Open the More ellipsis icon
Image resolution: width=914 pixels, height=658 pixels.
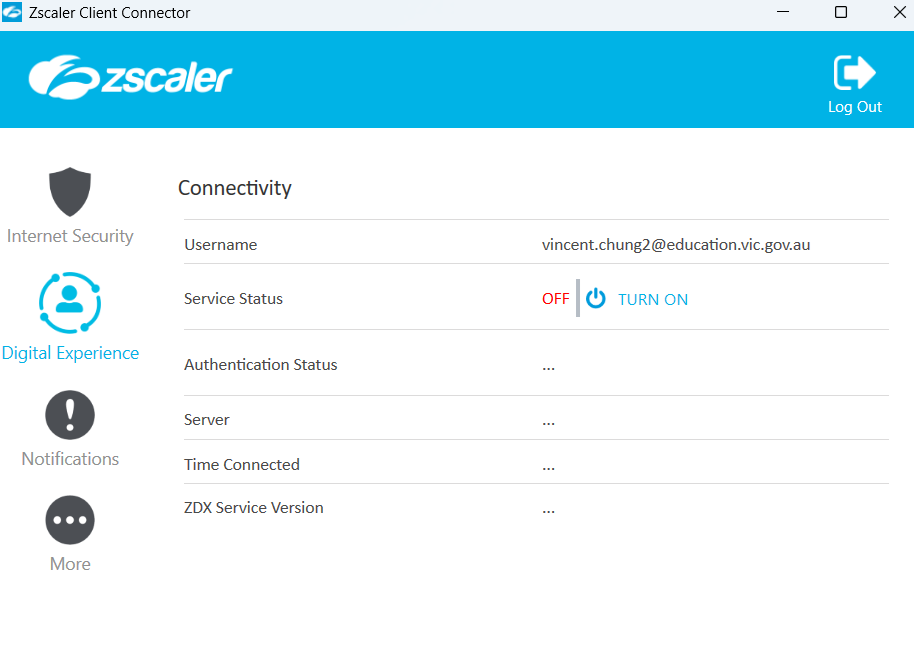point(70,520)
